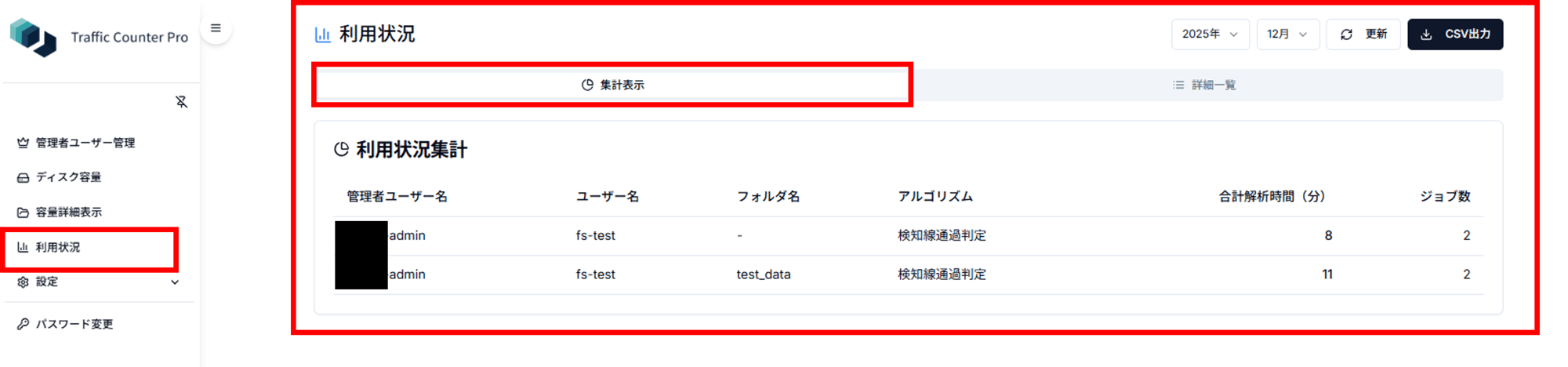Toggle the hamburger menu button
Viewport: 1568px width, 367px height.
[216, 28]
